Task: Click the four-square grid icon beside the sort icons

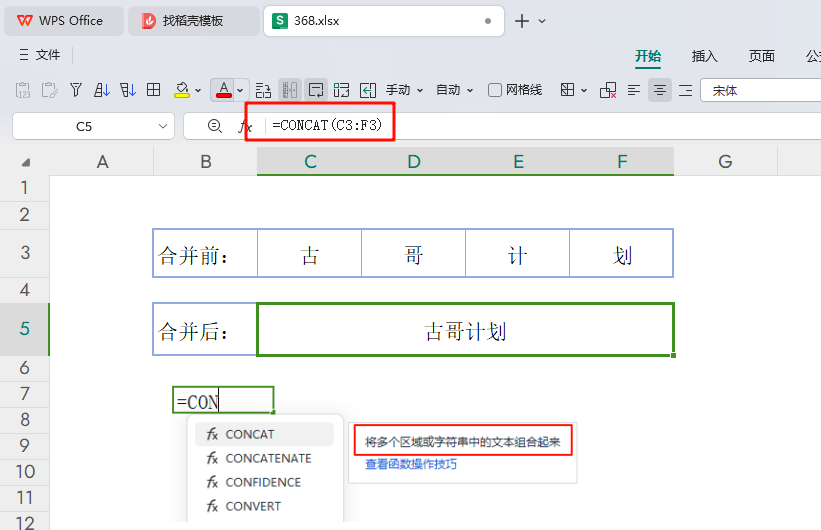Action: point(153,90)
